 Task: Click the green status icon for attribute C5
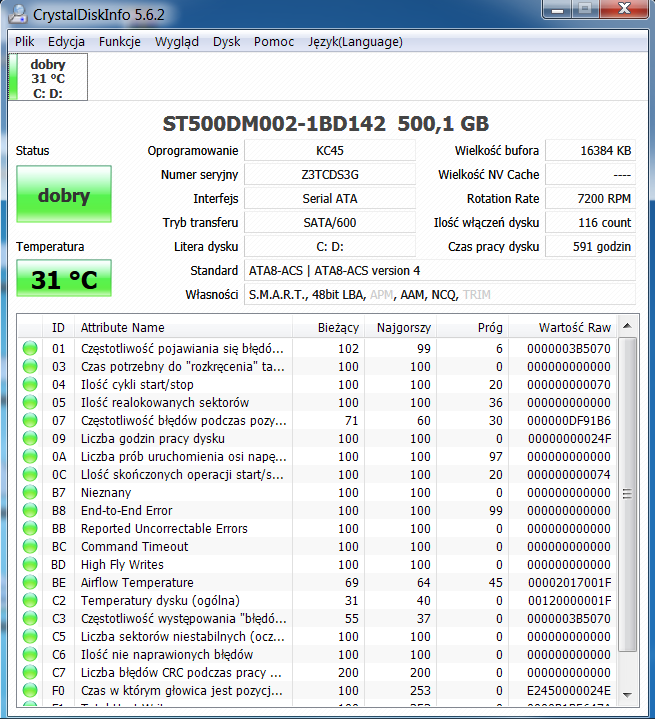pyautogui.click(x=30, y=636)
